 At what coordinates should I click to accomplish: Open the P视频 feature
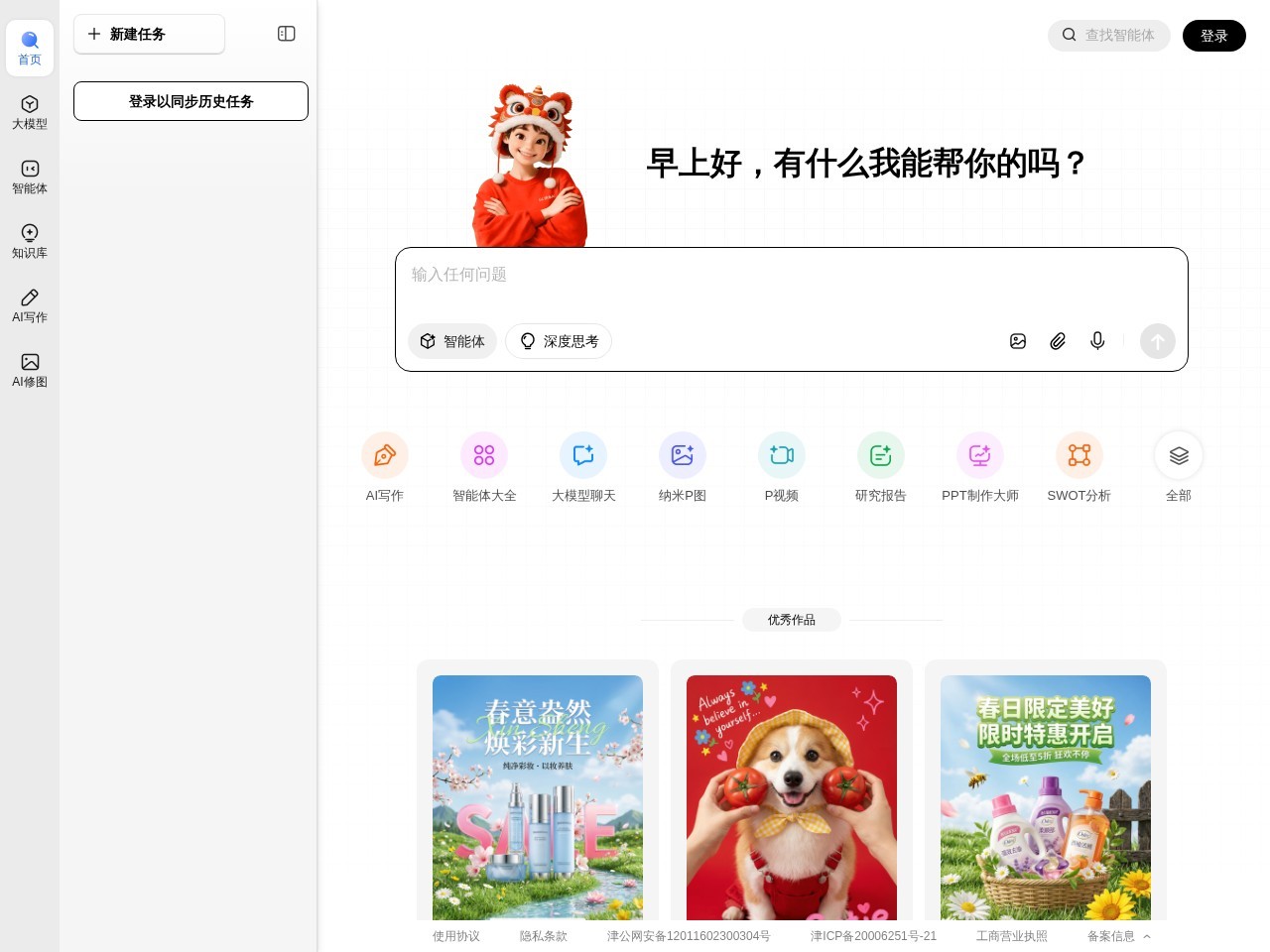pyautogui.click(x=781, y=467)
